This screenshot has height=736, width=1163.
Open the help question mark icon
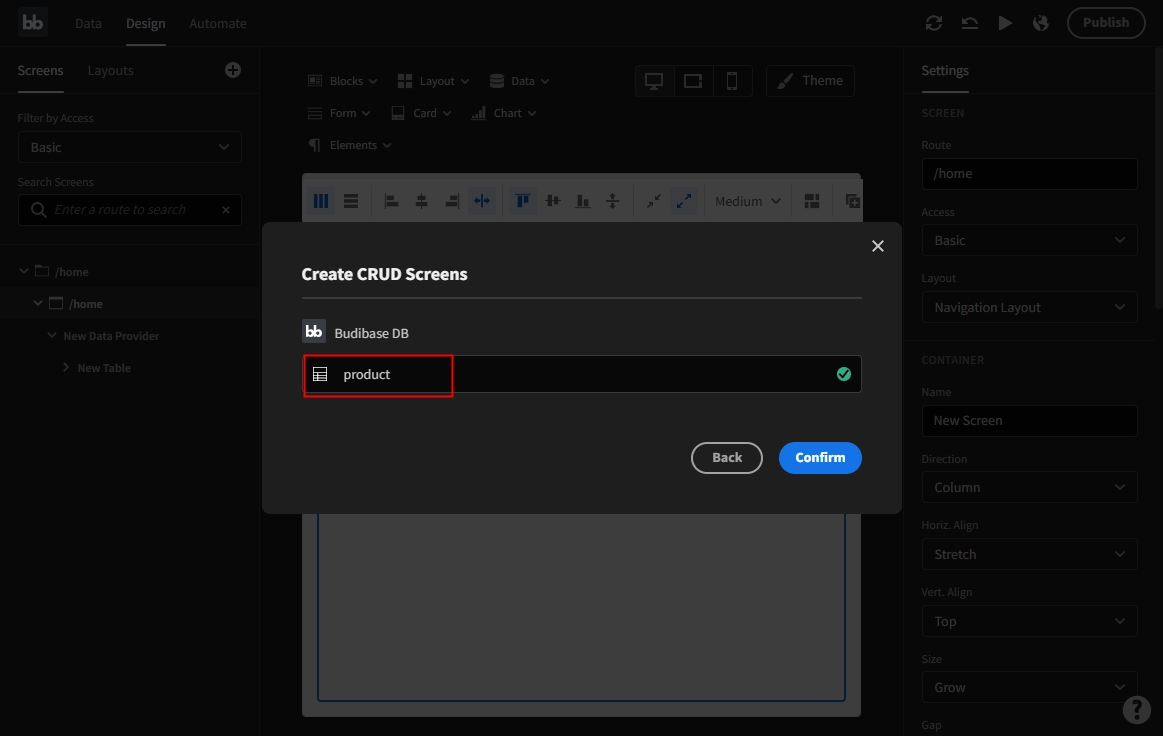tap(1136, 709)
